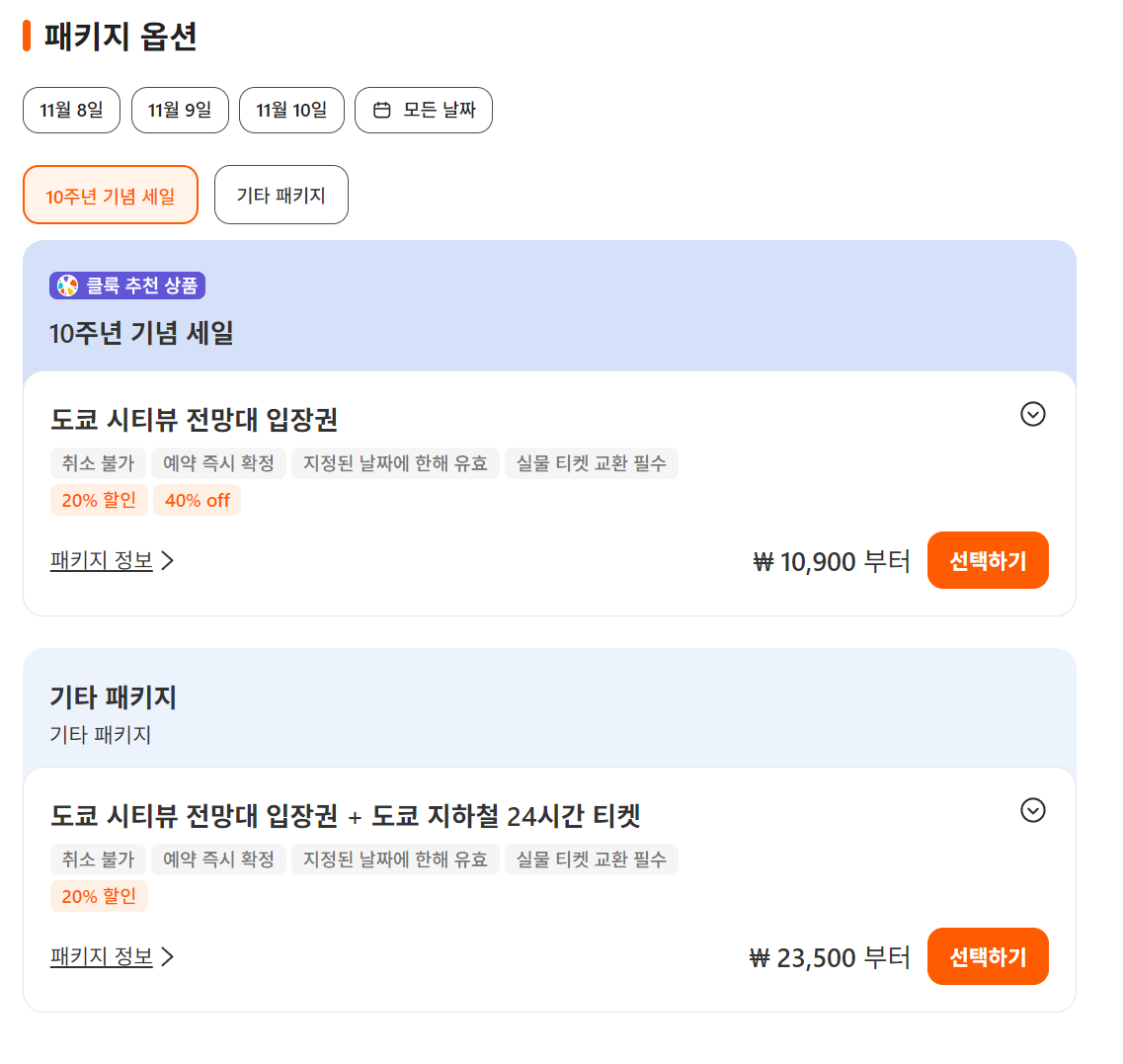Screen dimensions: 1123x1064
Task: Switch to the 10주년 기념 세일 tab
Action: (111, 195)
